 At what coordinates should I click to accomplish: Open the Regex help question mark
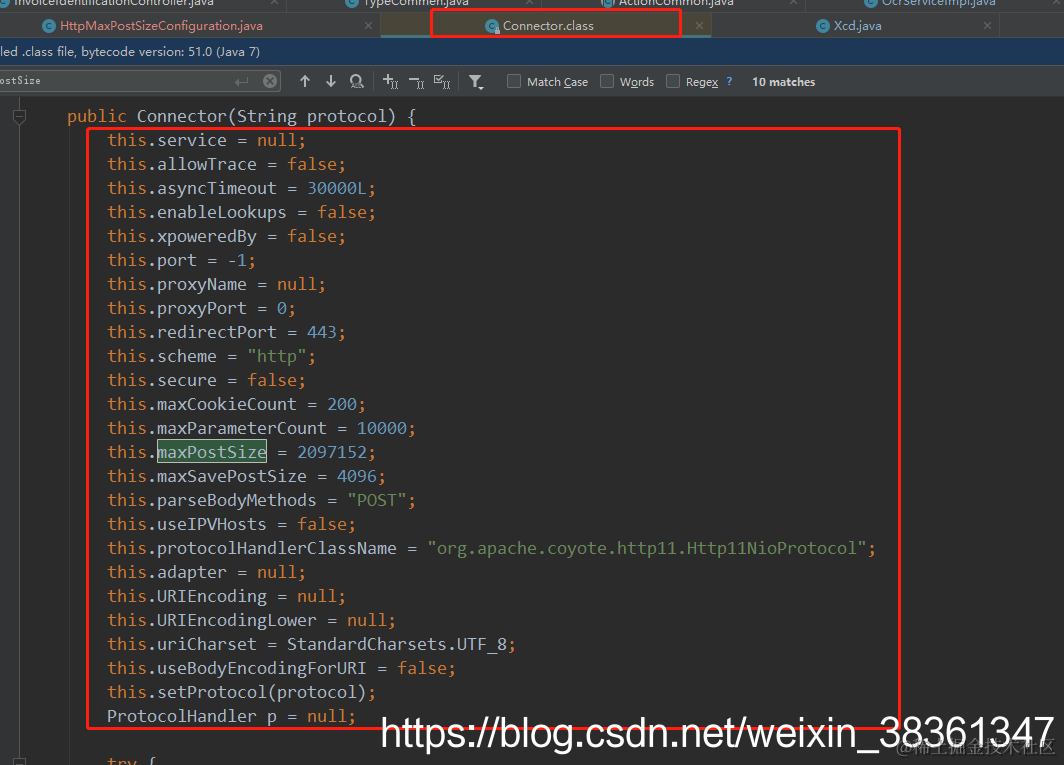[x=729, y=81]
